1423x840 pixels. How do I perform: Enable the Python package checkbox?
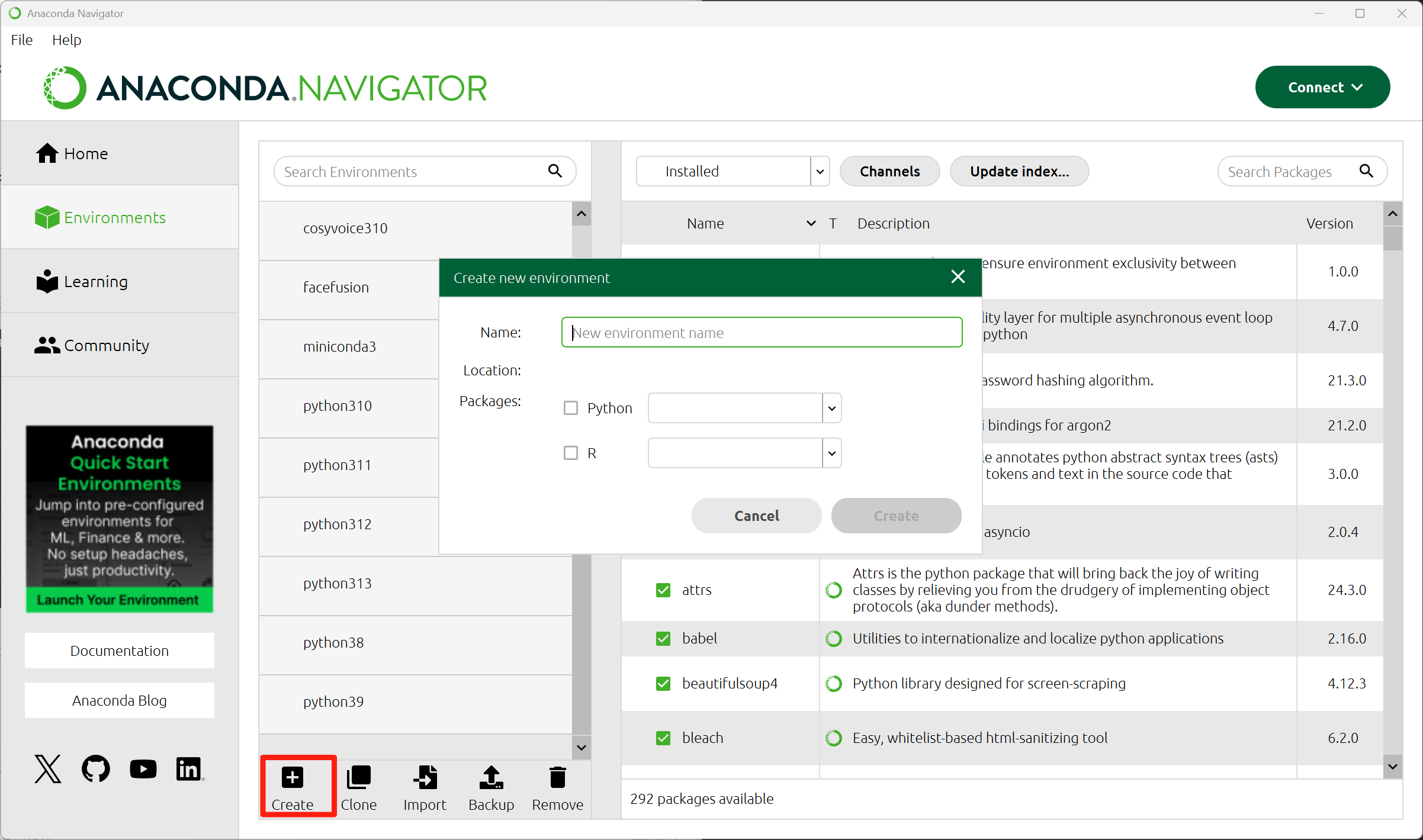(x=570, y=408)
